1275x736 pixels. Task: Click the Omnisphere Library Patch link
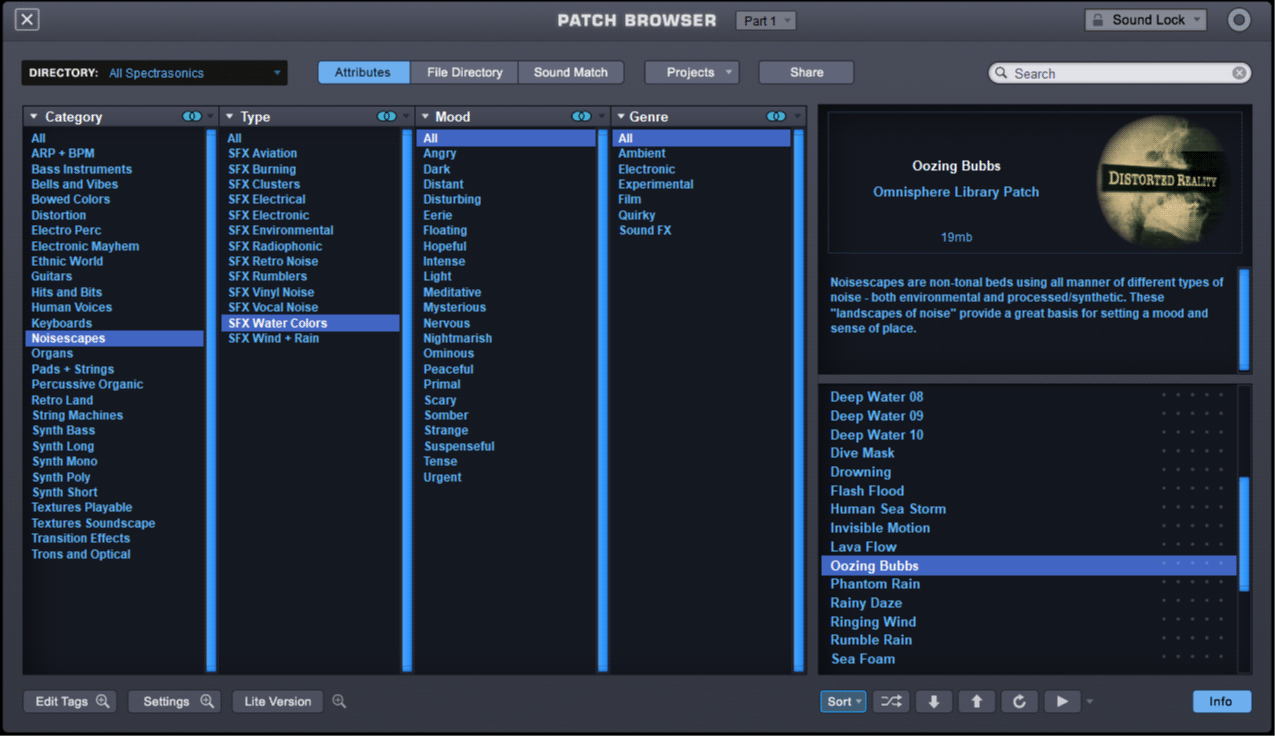pyautogui.click(x=956, y=192)
